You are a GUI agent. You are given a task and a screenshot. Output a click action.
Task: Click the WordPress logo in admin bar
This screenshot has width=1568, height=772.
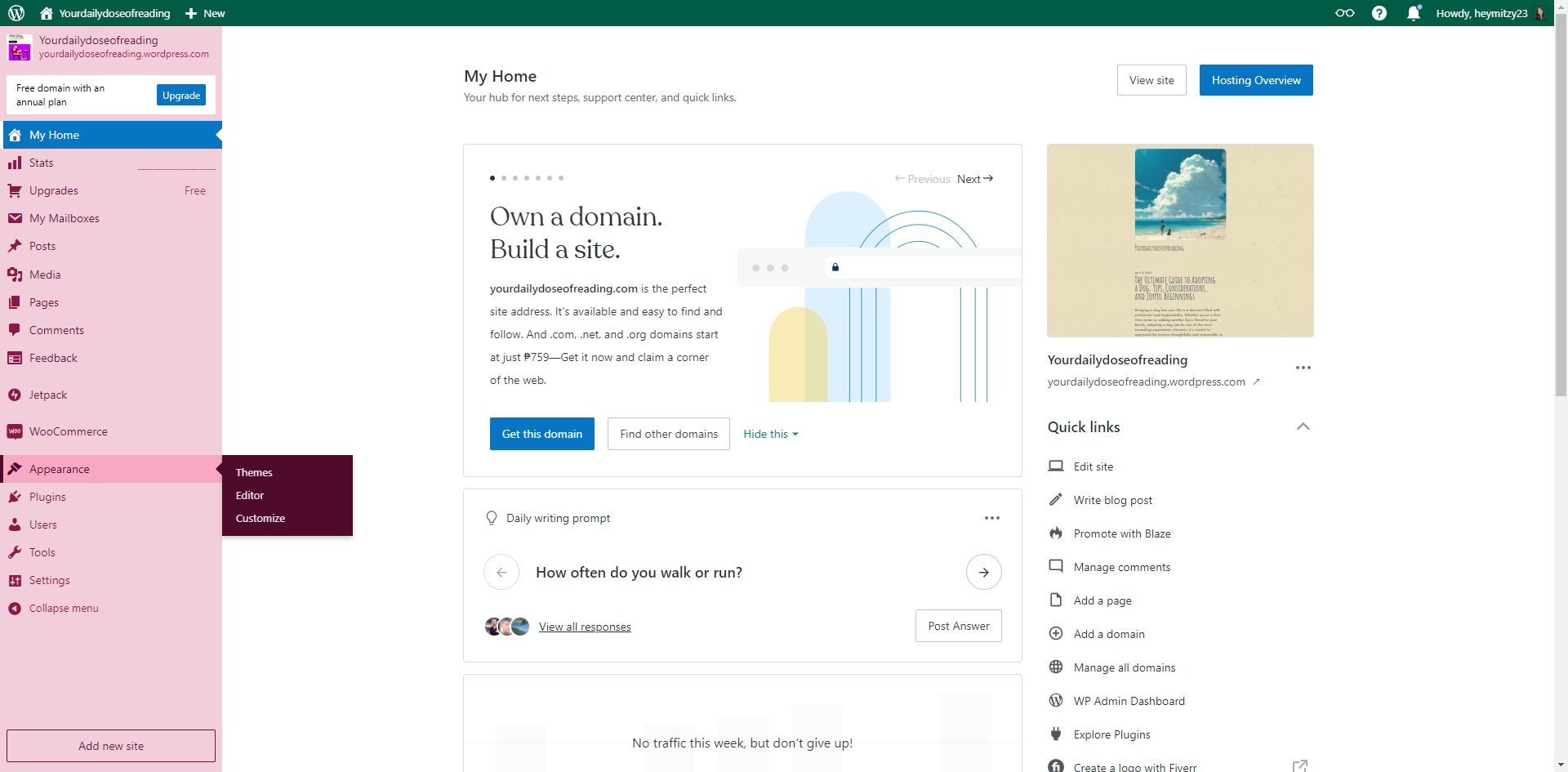click(16, 13)
